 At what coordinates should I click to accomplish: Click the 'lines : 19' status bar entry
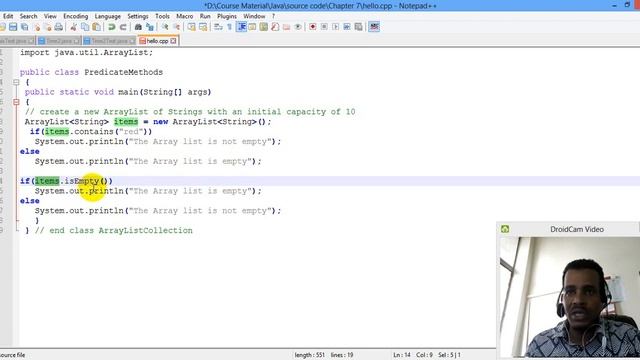342,355
